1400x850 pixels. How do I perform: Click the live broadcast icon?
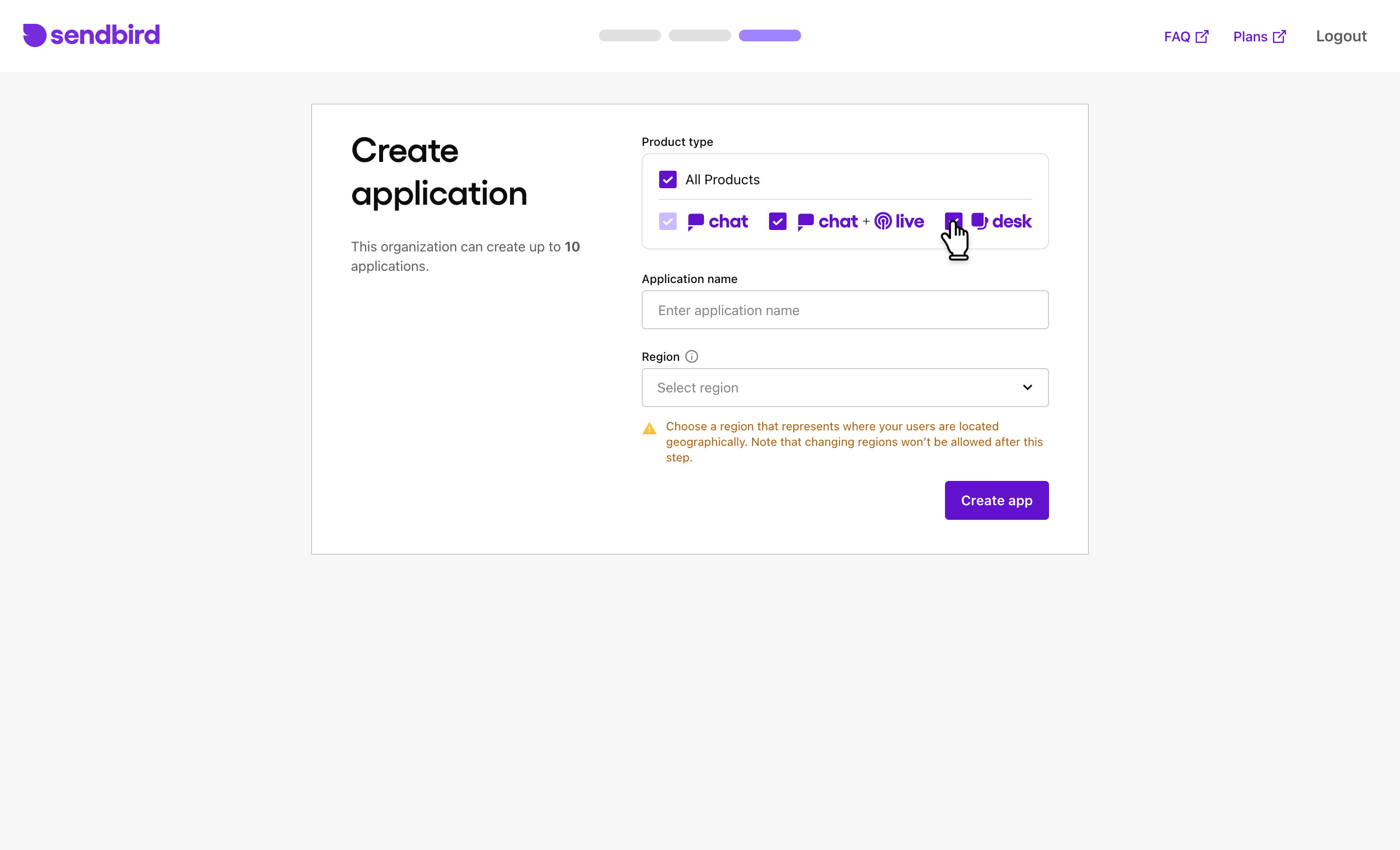point(883,221)
